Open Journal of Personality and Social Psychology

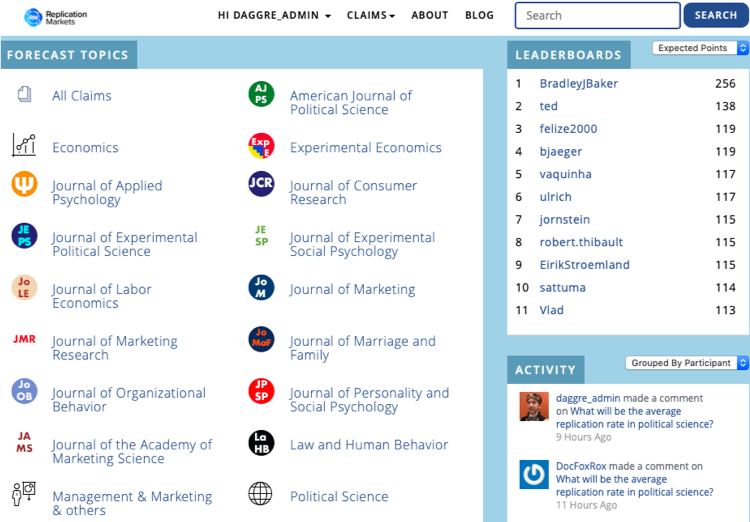369,400
